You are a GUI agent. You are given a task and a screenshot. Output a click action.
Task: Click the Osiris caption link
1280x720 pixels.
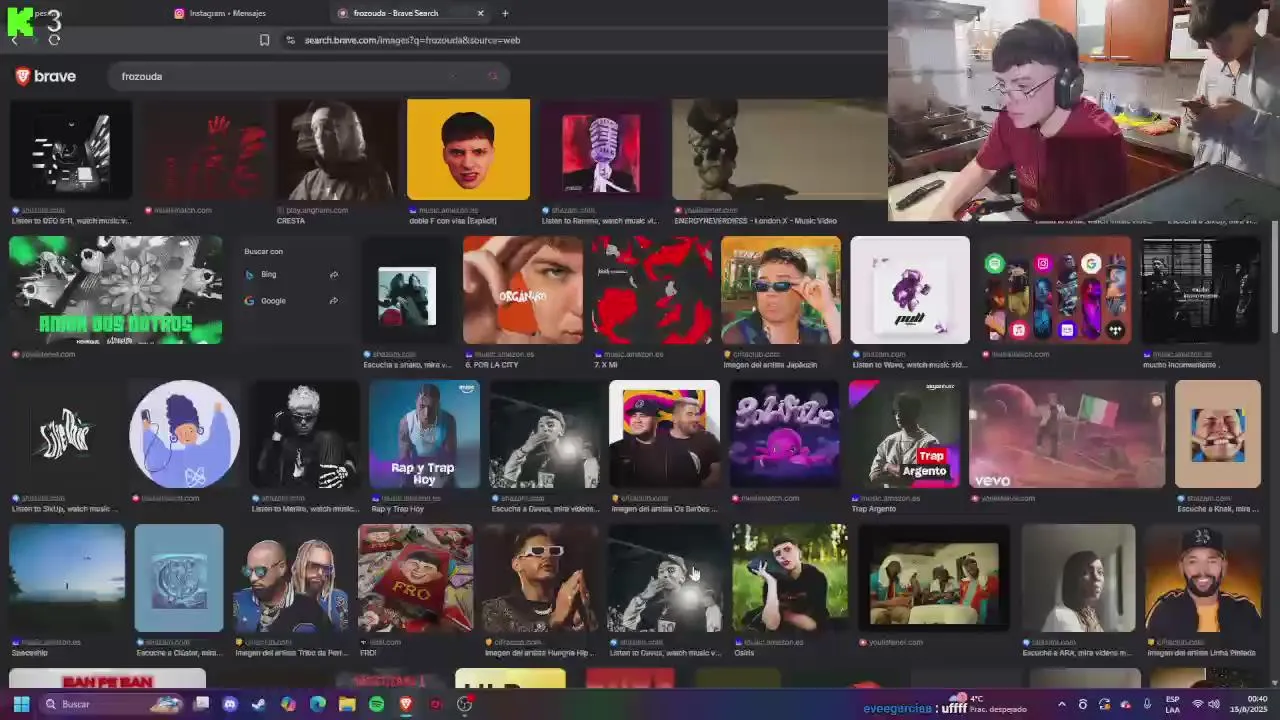(744, 653)
